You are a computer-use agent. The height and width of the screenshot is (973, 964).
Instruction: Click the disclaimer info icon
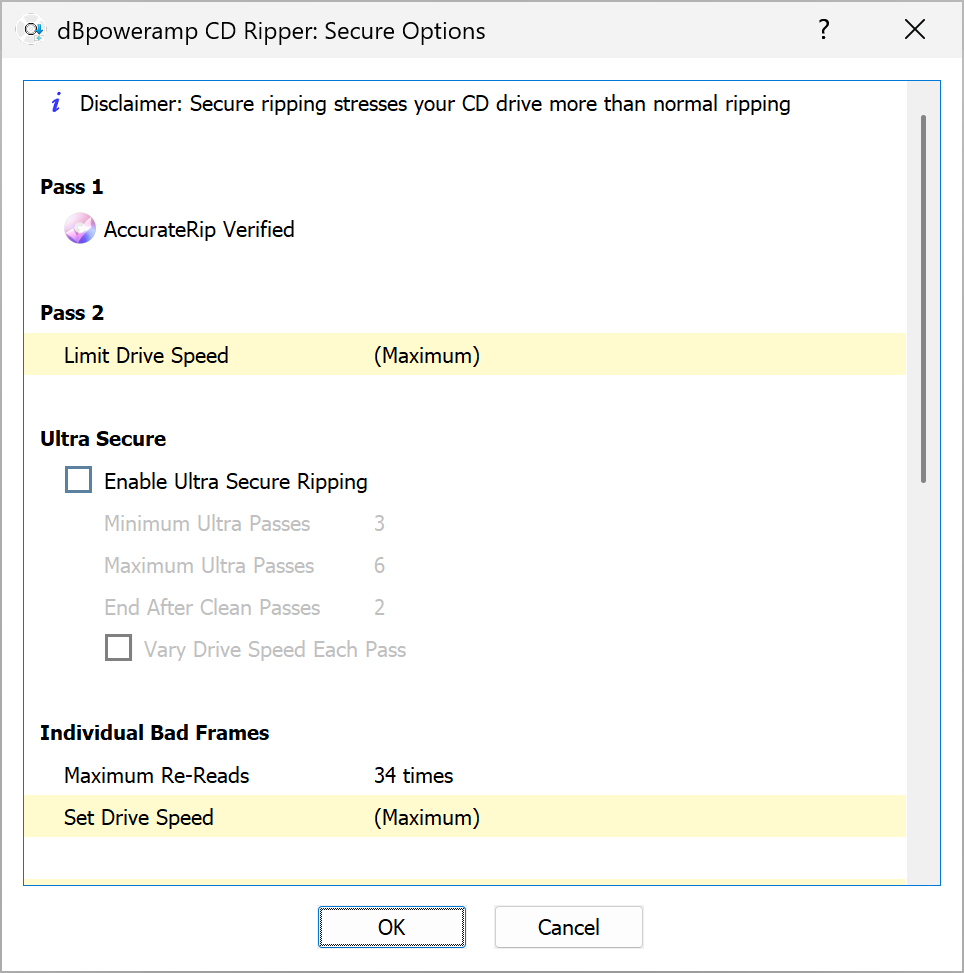pyautogui.click(x=57, y=103)
